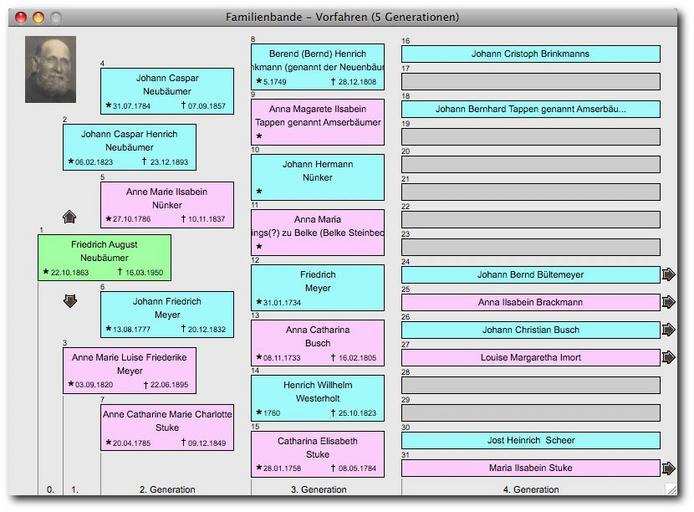Select Johann Caspar Henrich Neubäumer box
This screenshot has width=694, height=512.
pyautogui.click(x=130, y=147)
